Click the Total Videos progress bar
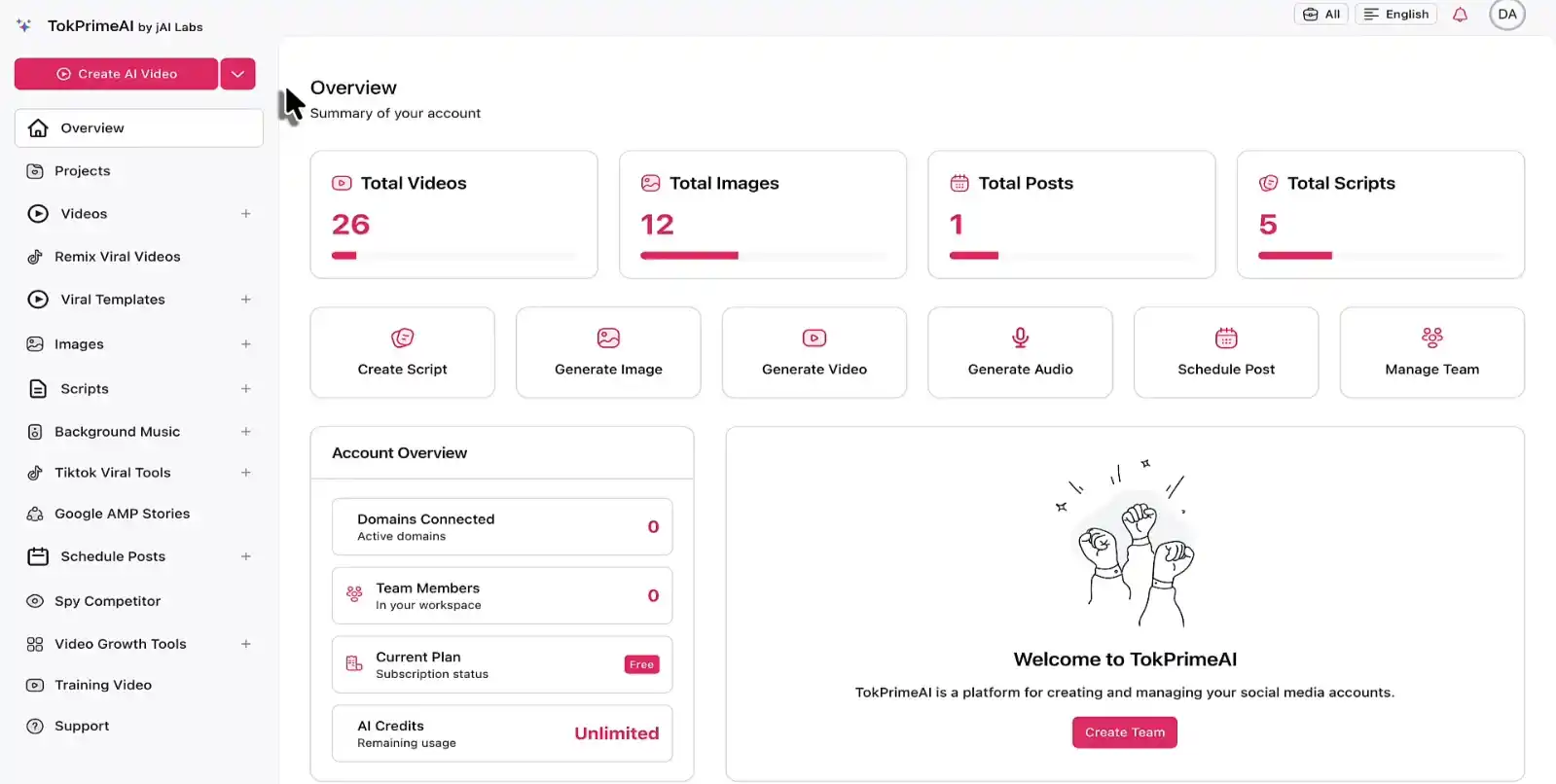 453,256
